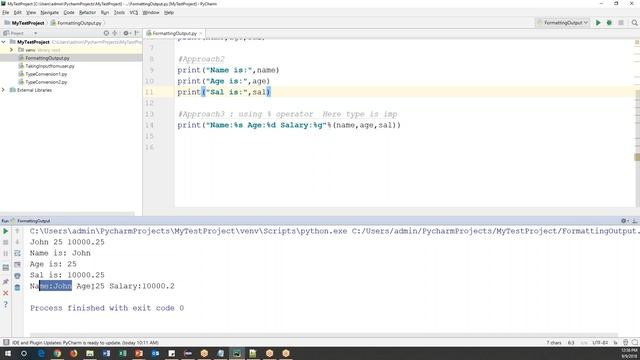Image resolution: width=640 pixels, height=360 pixels.
Task: Toggle the pin tab icon in Run panel
Action: click(6, 282)
